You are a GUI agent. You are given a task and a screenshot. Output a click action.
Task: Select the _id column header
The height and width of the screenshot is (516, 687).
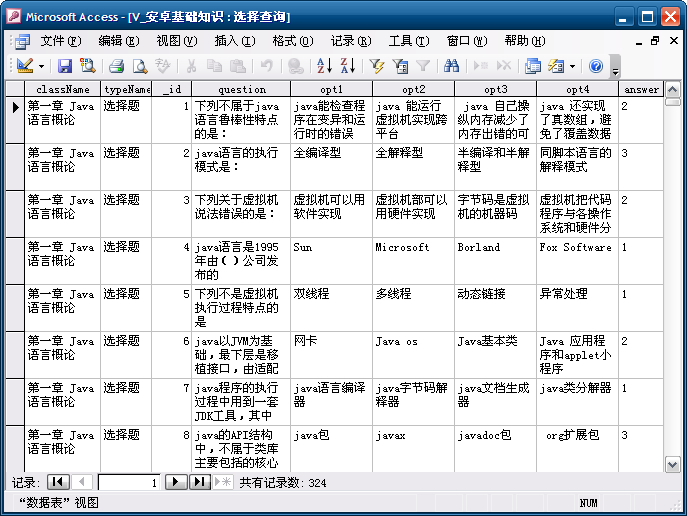tap(171, 89)
